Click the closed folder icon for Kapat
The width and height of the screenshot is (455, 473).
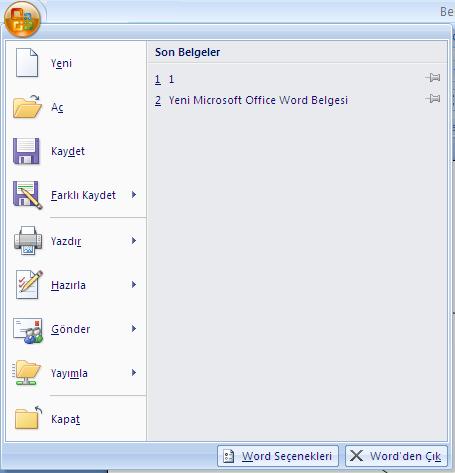[x=28, y=417]
